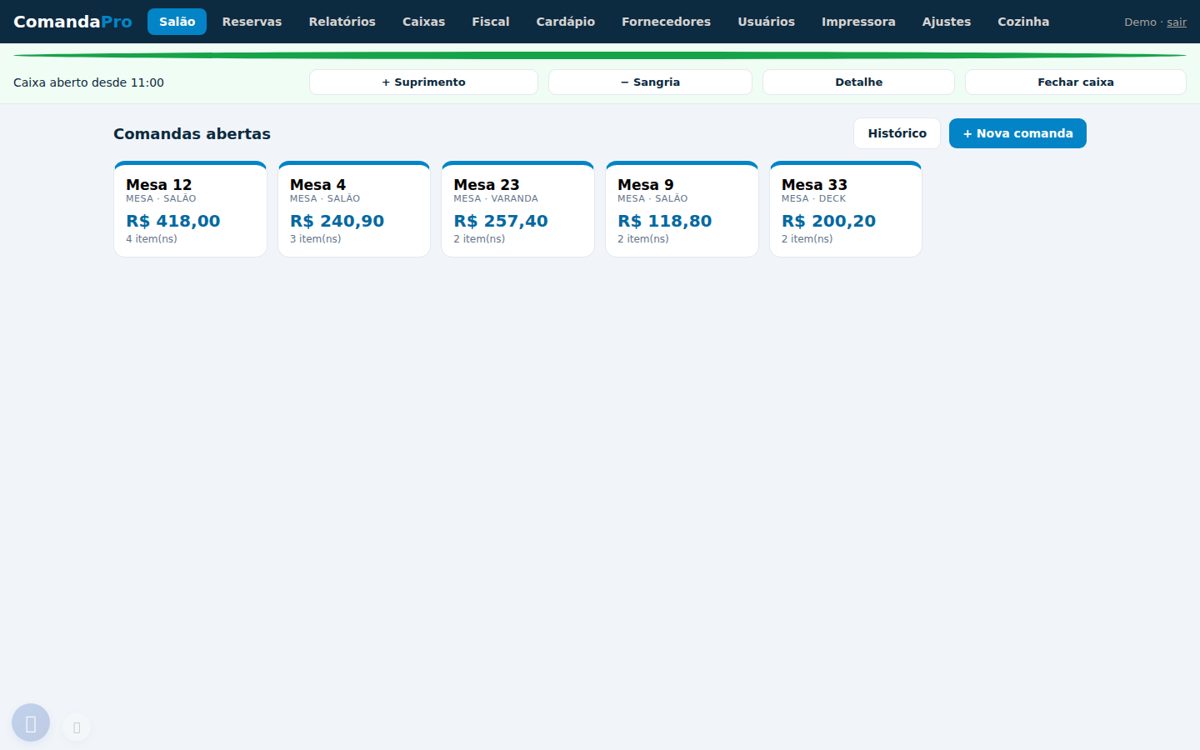Click the small white round floating button

click(x=76, y=728)
